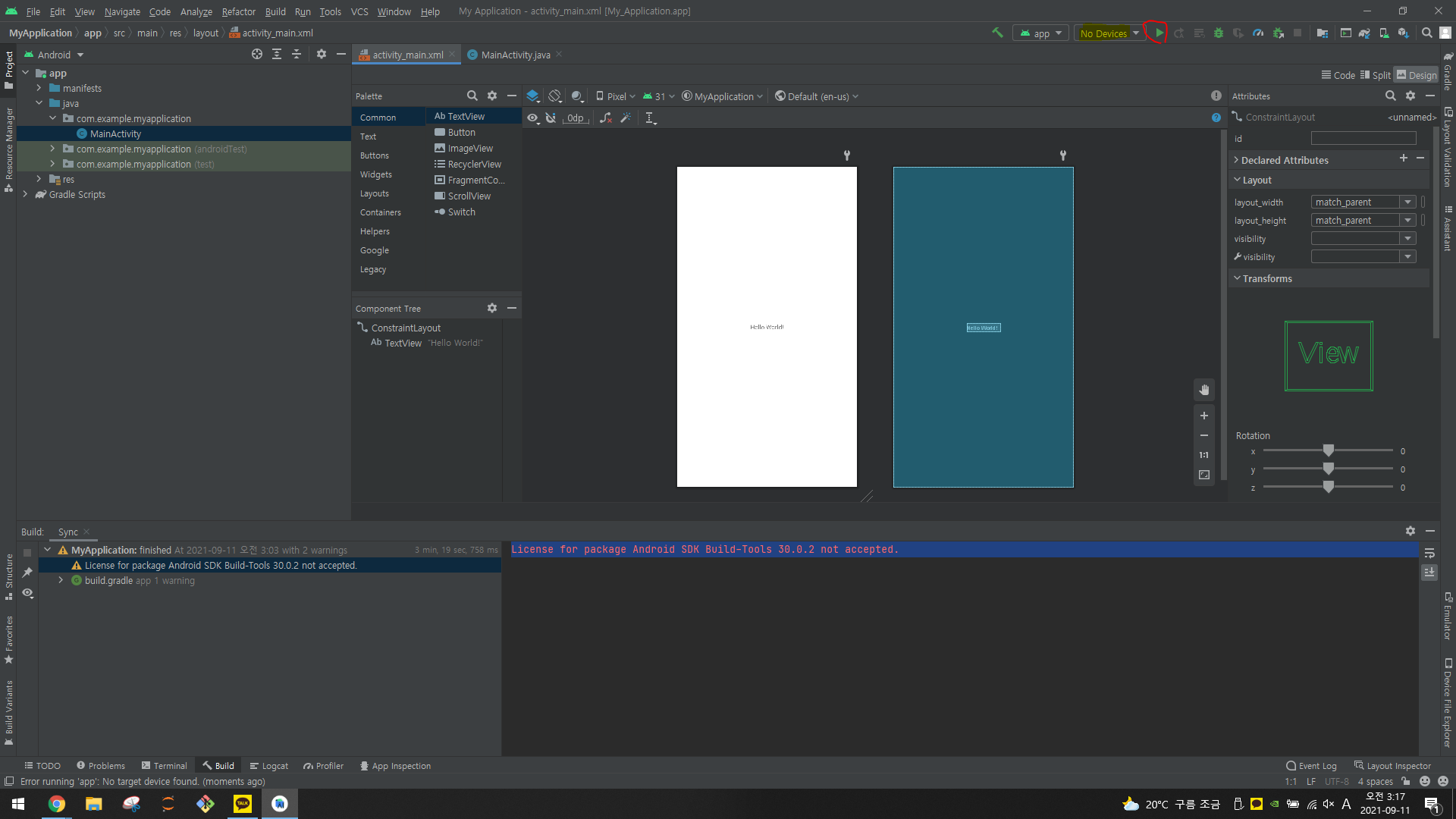Click Clear All Constraints icon
This screenshot has width=1456, height=819.
(605, 118)
